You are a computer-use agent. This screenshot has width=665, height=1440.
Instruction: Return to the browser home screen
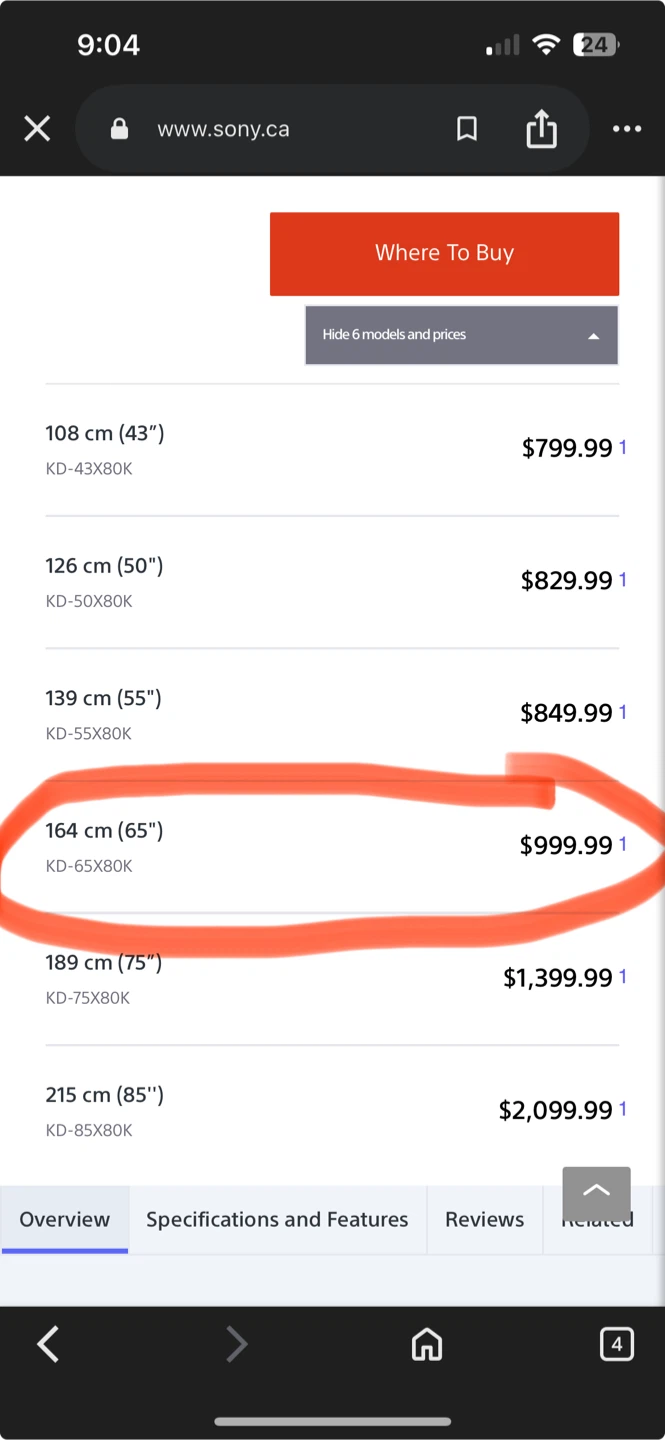427,1344
